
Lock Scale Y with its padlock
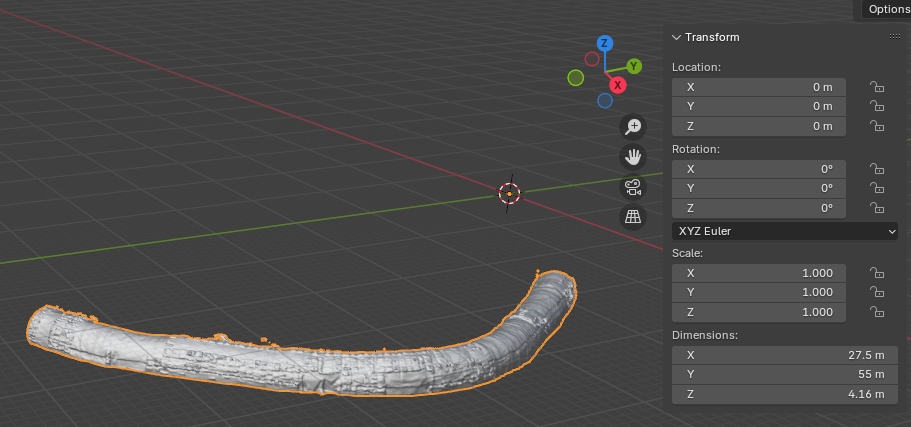pyautogui.click(x=876, y=292)
